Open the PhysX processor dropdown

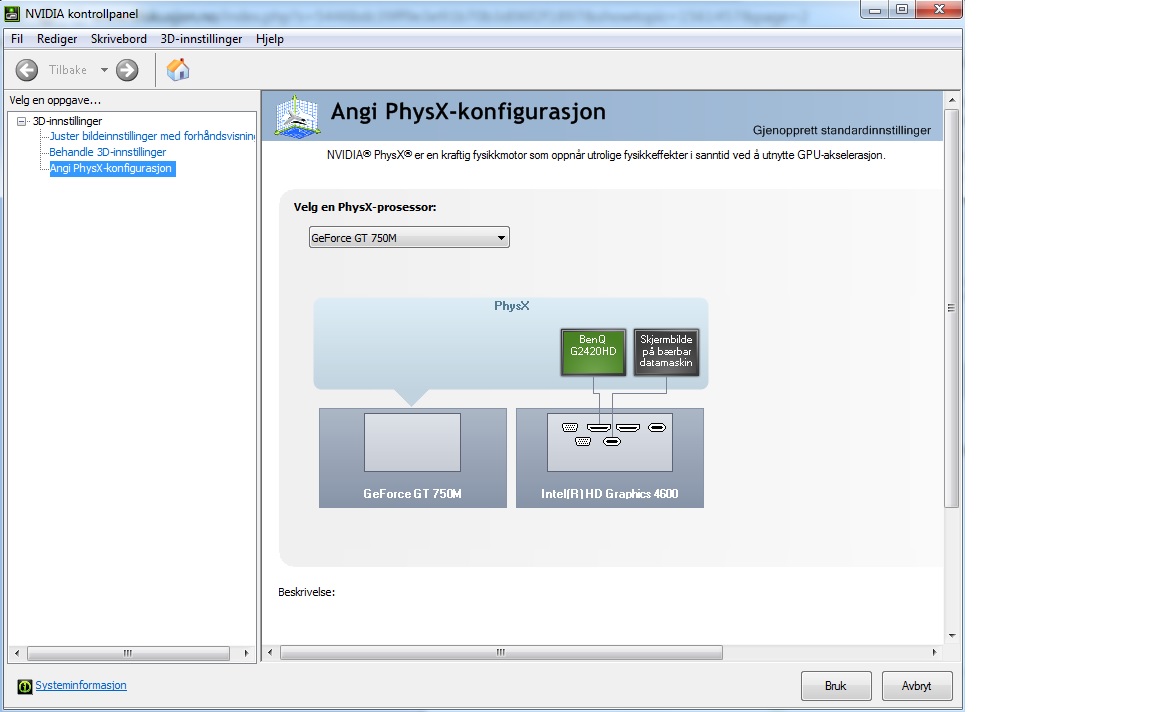coord(409,237)
